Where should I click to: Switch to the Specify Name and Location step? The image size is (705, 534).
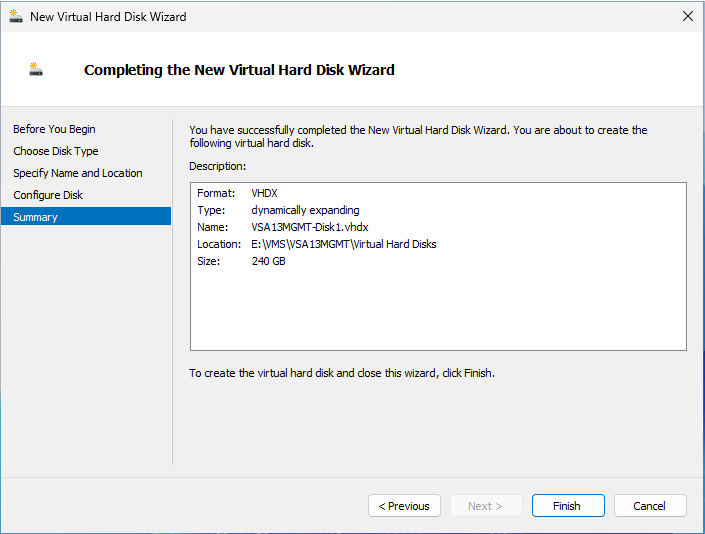[78, 173]
